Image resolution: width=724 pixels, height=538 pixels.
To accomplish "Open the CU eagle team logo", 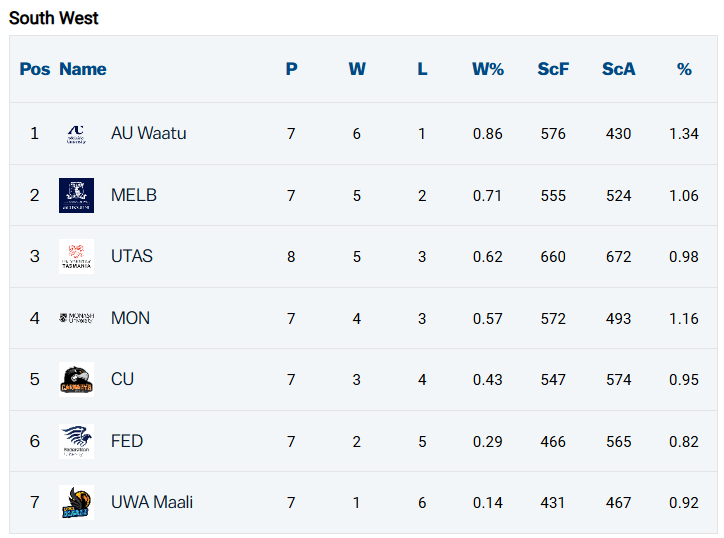I will (x=76, y=379).
